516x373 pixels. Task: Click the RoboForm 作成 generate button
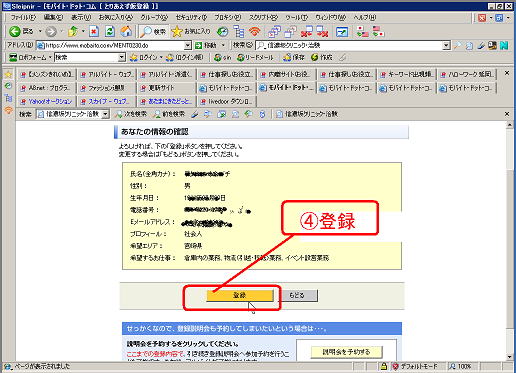coord(322,57)
